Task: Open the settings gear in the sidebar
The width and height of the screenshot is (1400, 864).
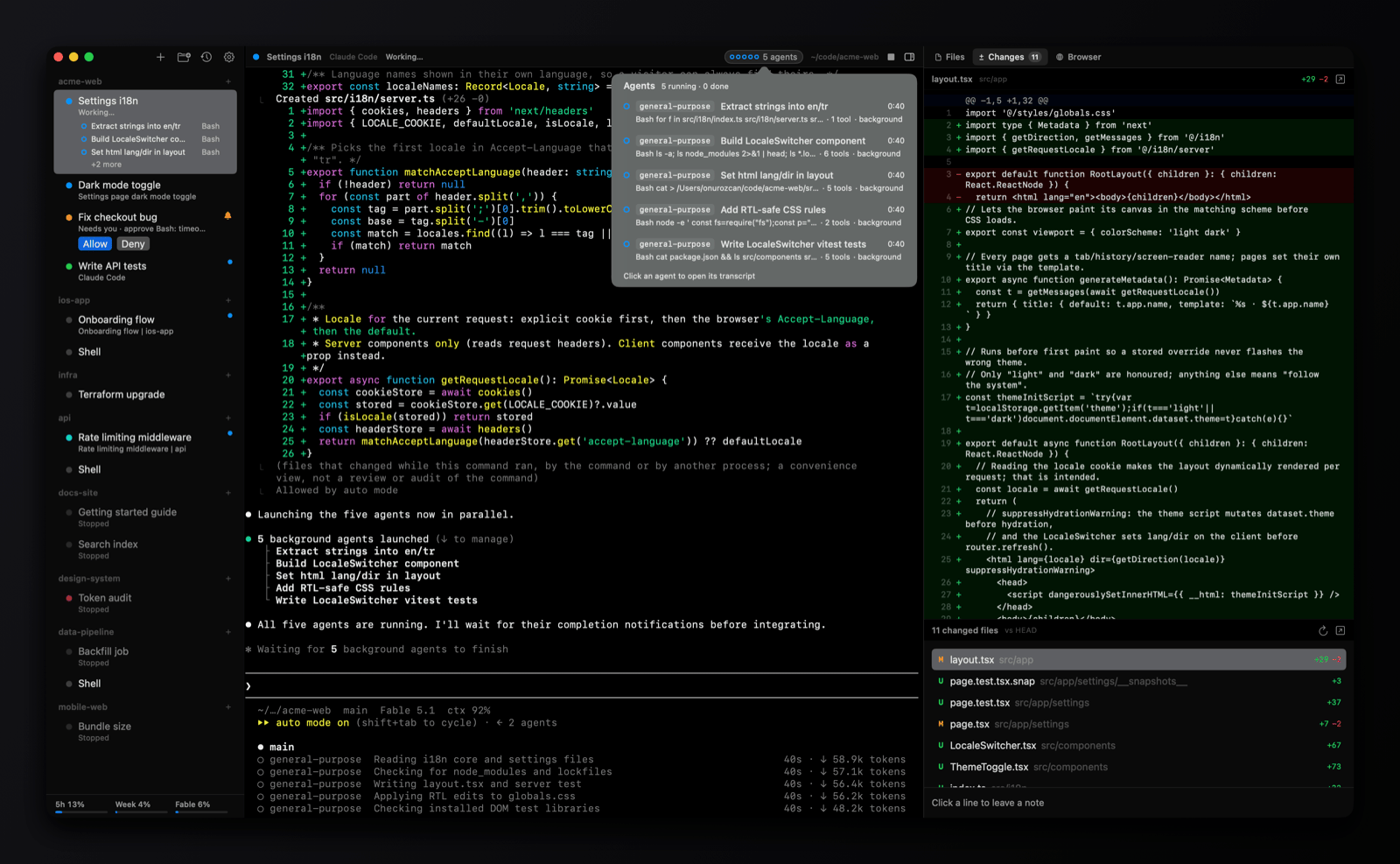Action: [x=229, y=57]
